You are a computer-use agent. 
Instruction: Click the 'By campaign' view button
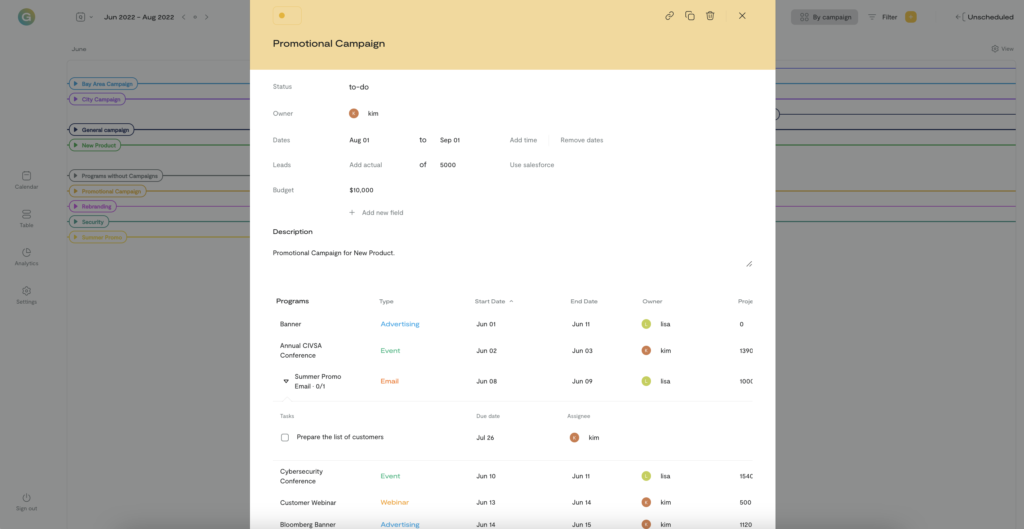(x=824, y=17)
